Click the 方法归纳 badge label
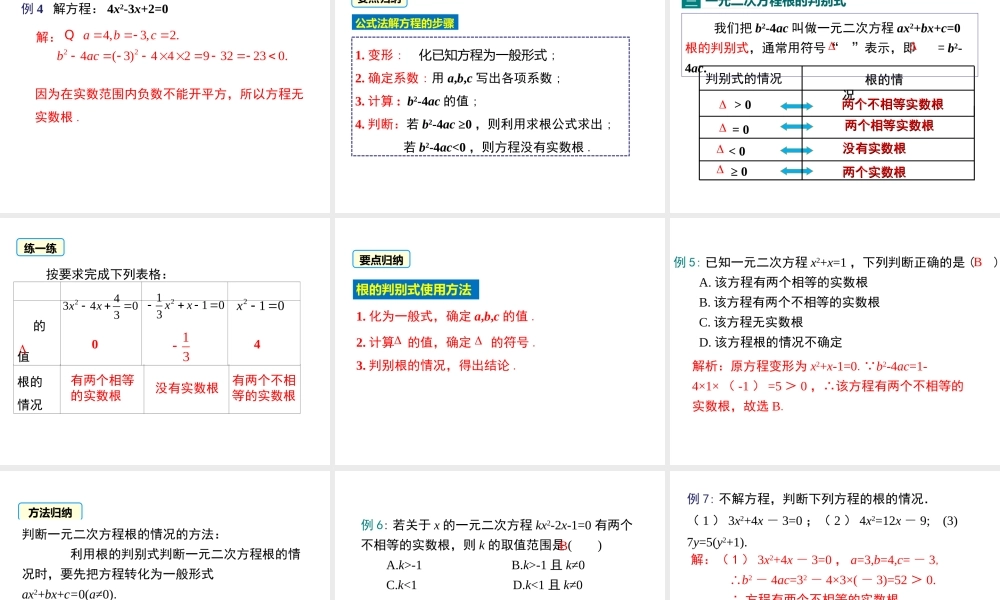 click(50, 512)
